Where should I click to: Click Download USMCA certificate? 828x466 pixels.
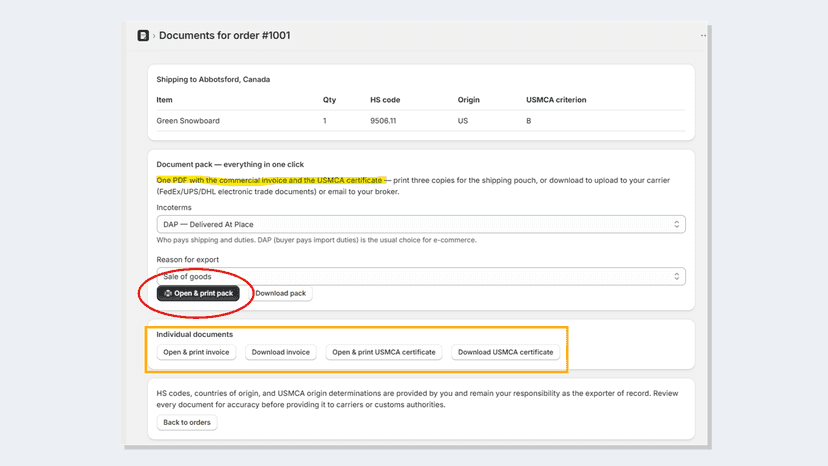point(505,352)
